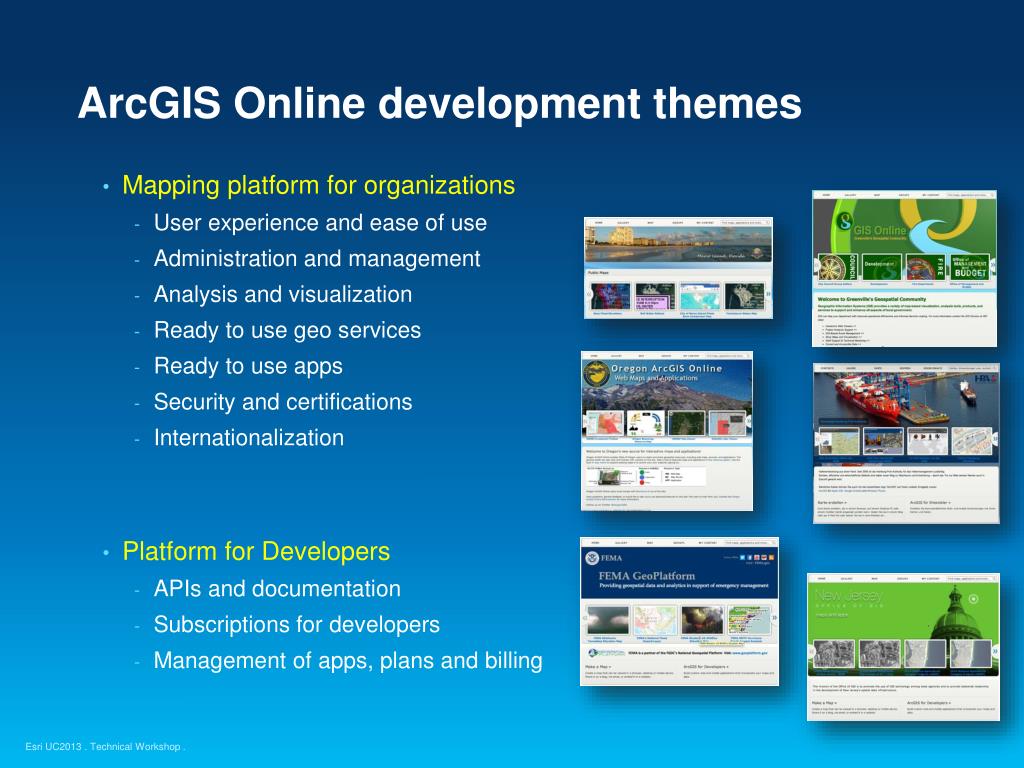Click the red container ship harbor image
The height and width of the screenshot is (768, 1024).
pos(906,398)
